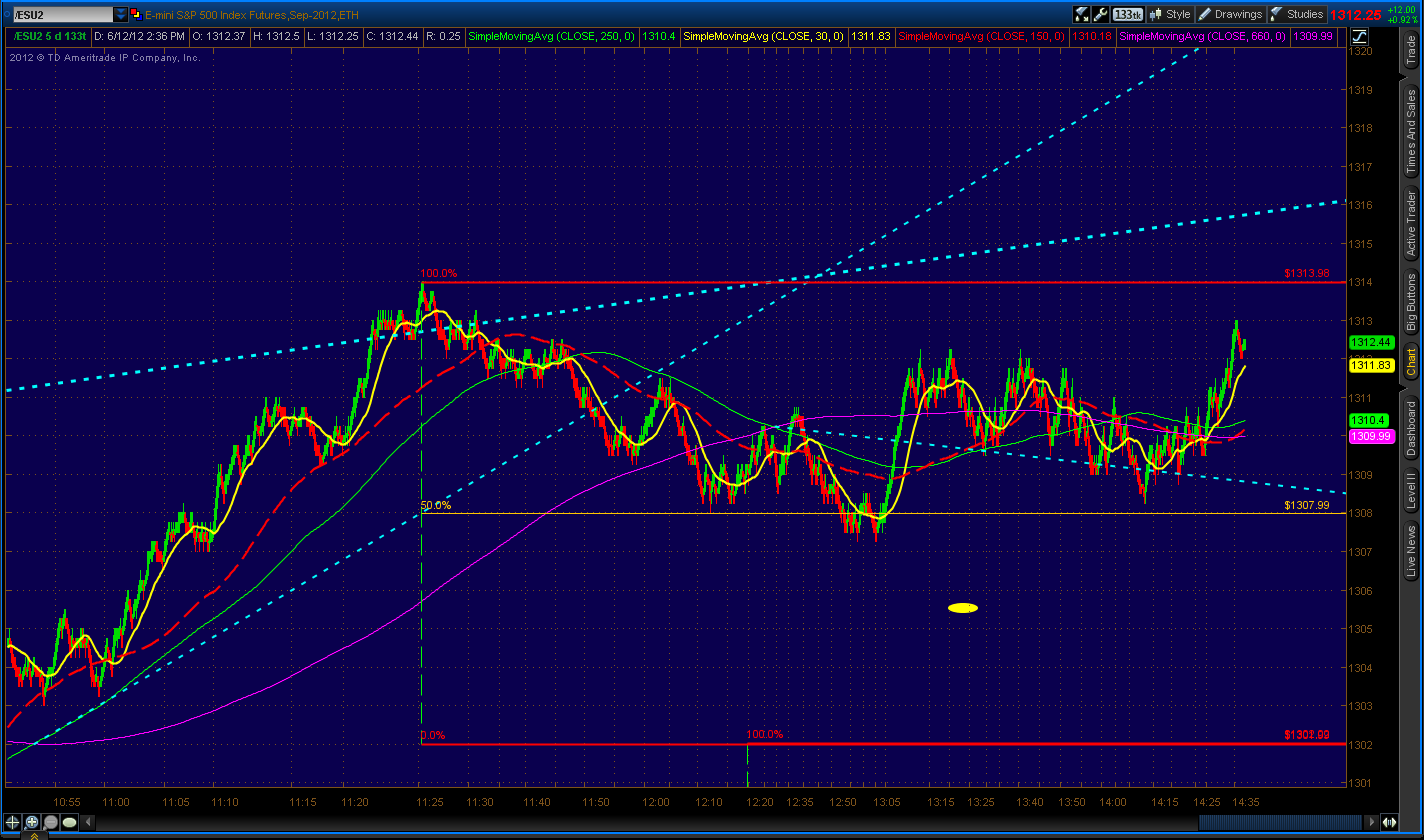The height and width of the screenshot is (840, 1424).
Task: Click the yellow SimpleMovingAvg (CLOSE, 30, 0) label
Action: tap(763, 36)
